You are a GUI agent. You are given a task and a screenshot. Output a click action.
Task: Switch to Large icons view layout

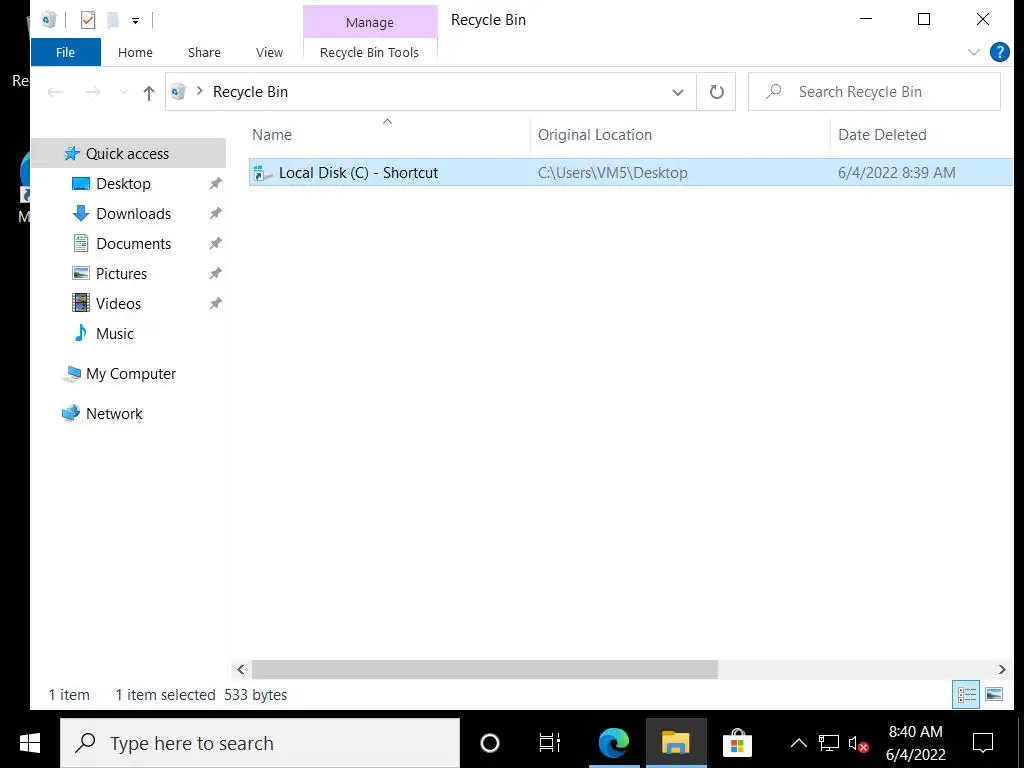point(993,695)
